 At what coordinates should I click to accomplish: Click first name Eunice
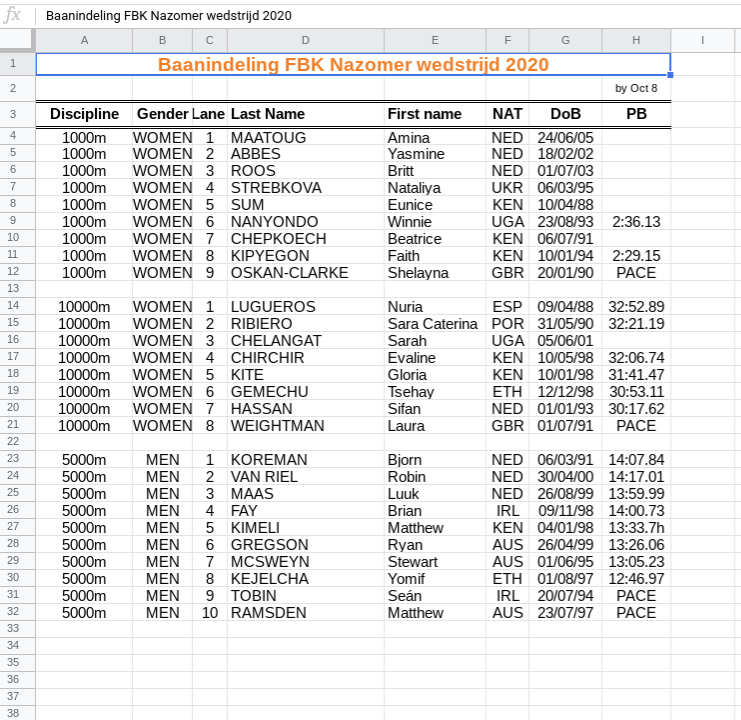(x=435, y=205)
